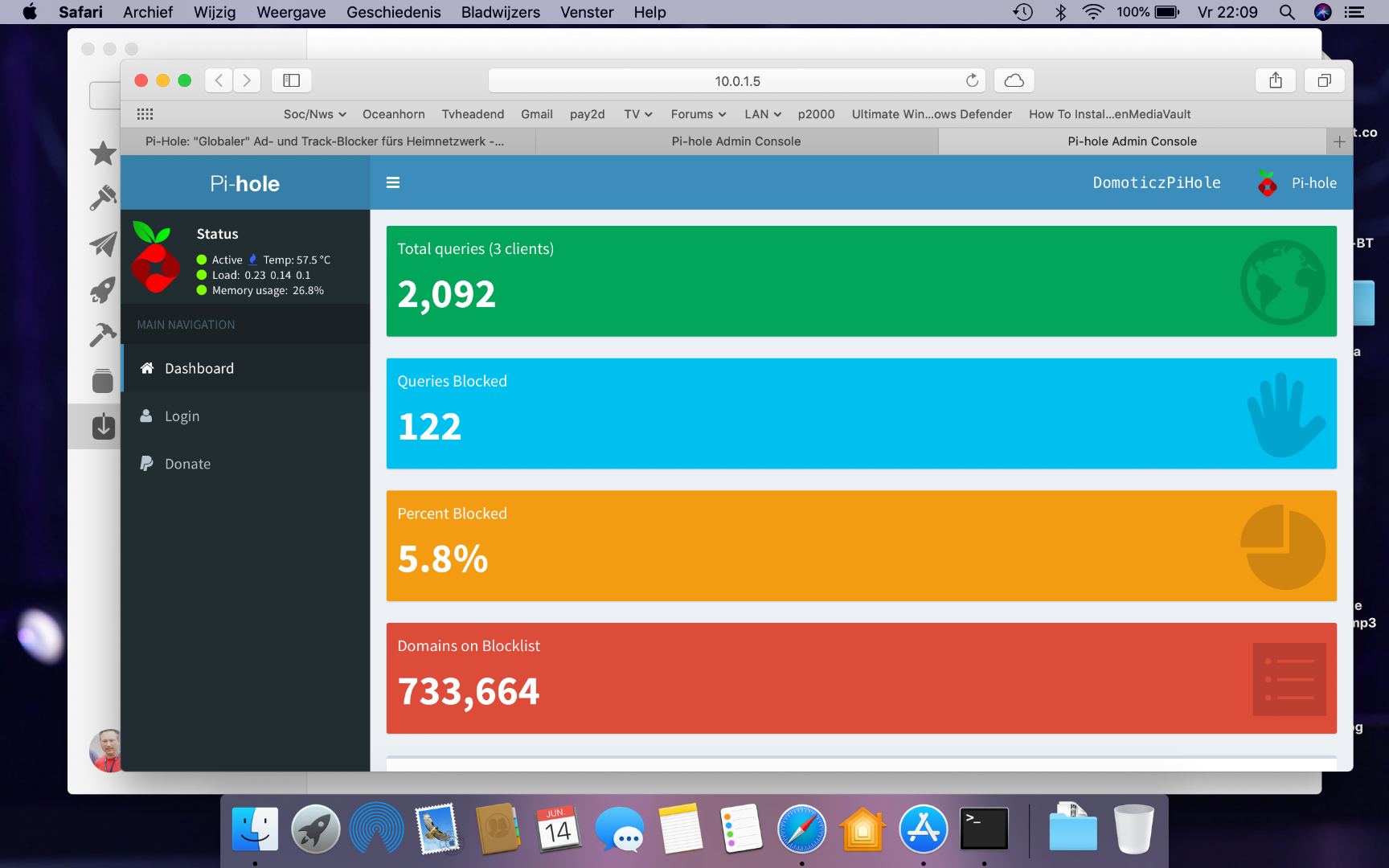1389x868 pixels.
Task: Open Messages from the Dock
Action: (620, 829)
